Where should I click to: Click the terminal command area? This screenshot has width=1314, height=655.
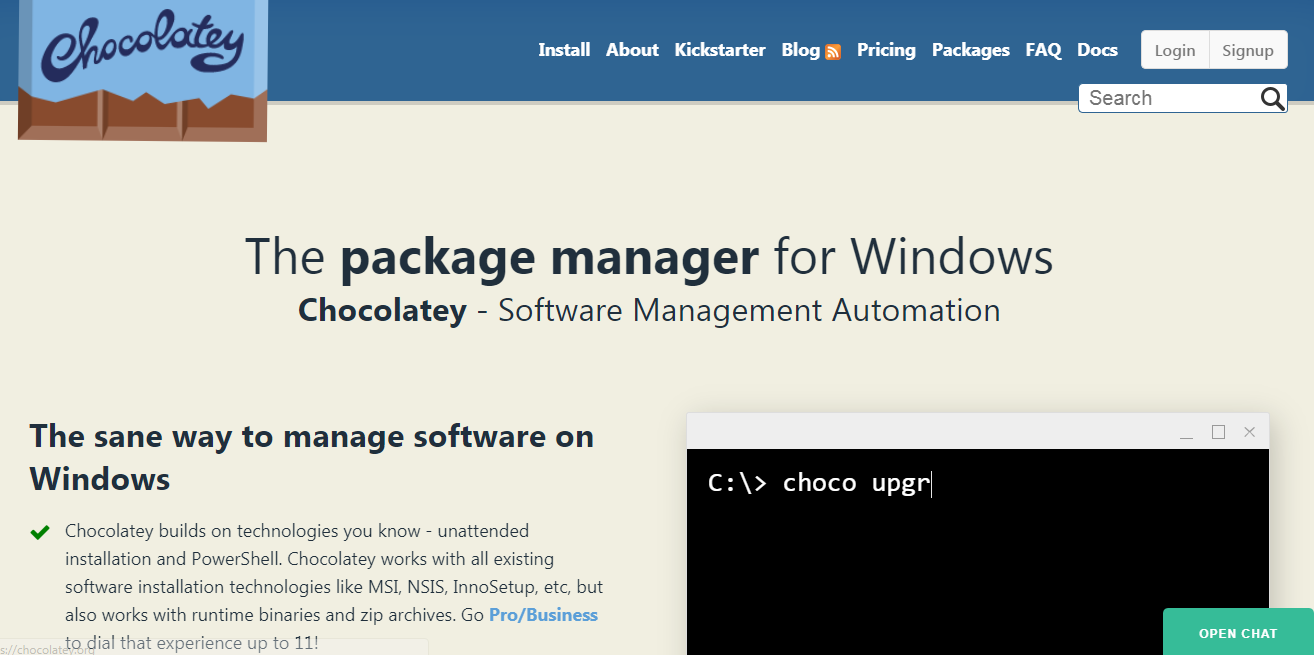click(978, 552)
